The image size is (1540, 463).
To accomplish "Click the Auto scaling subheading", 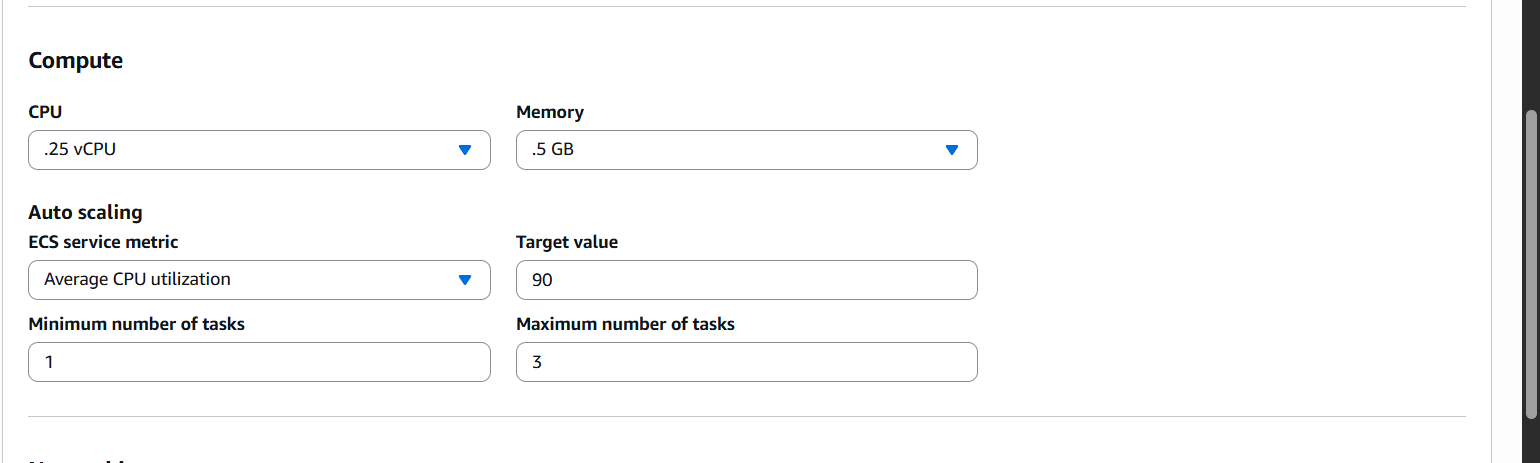I will tap(85, 212).
